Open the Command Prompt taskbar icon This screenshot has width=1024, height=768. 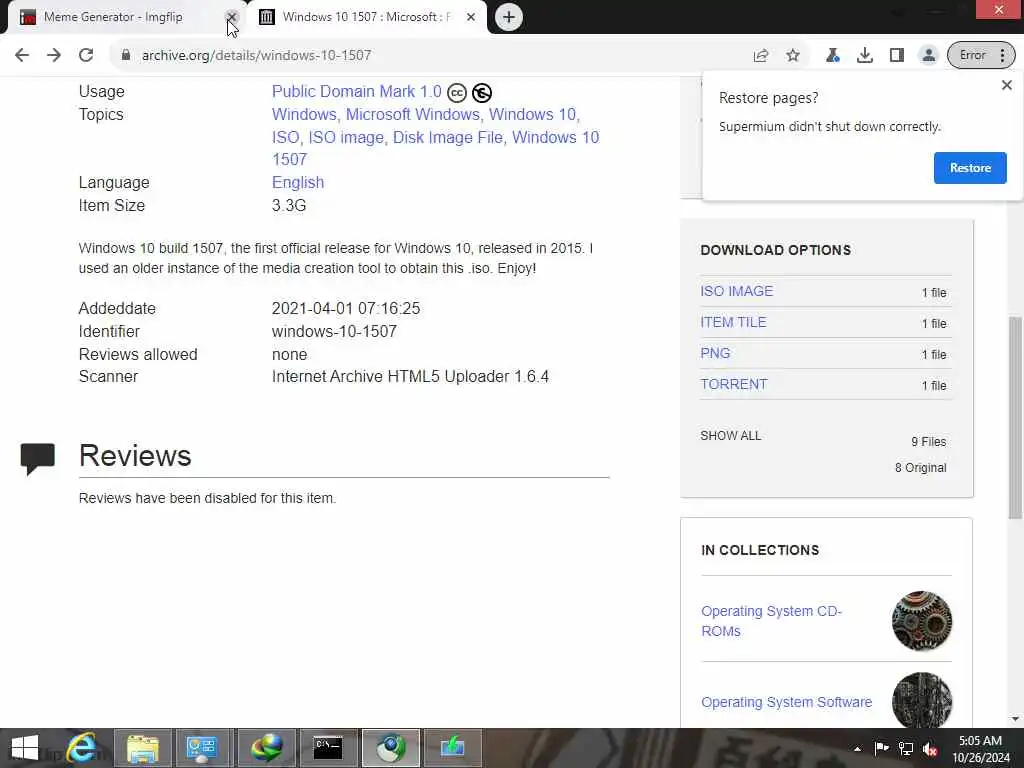click(x=328, y=748)
